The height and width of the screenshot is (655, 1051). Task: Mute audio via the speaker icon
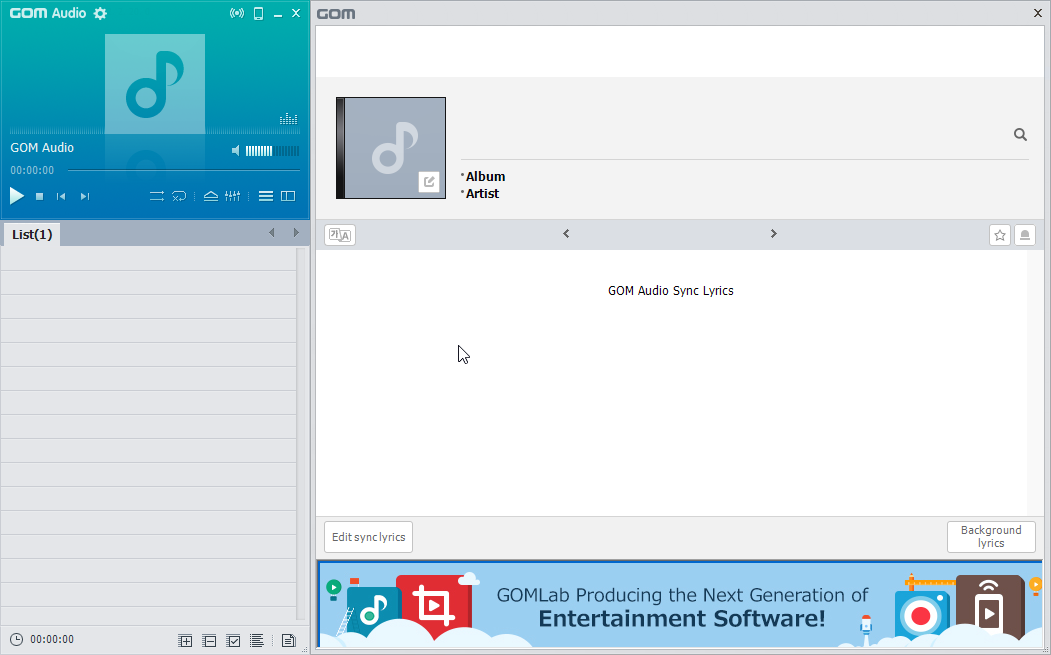click(x=236, y=151)
